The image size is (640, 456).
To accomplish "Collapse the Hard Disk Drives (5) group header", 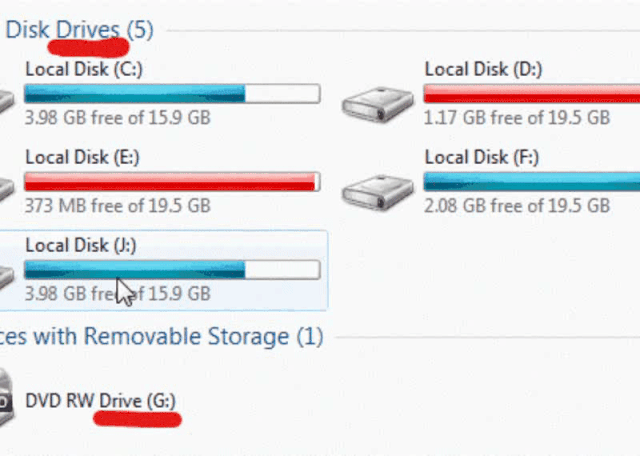I will (x=80, y=30).
